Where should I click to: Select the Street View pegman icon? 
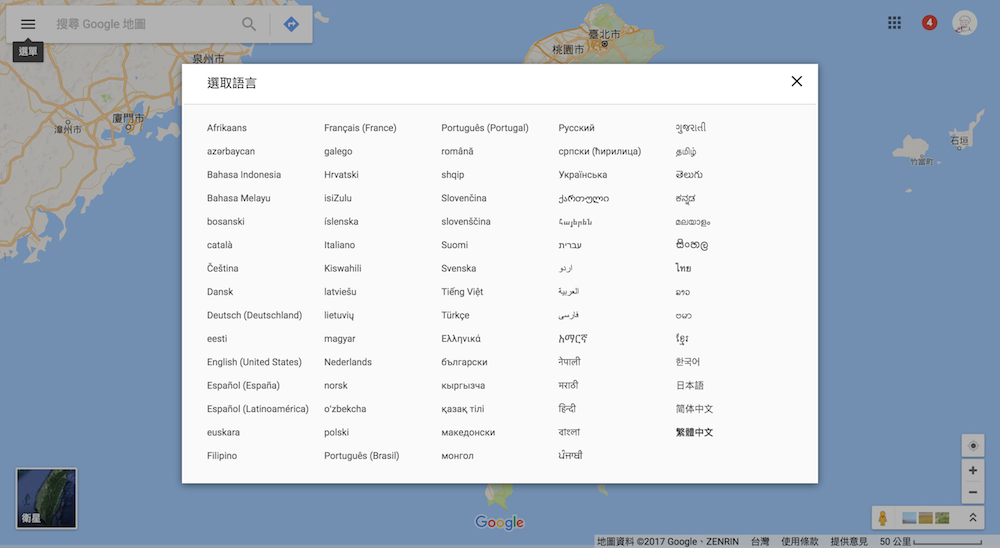[883, 518]
